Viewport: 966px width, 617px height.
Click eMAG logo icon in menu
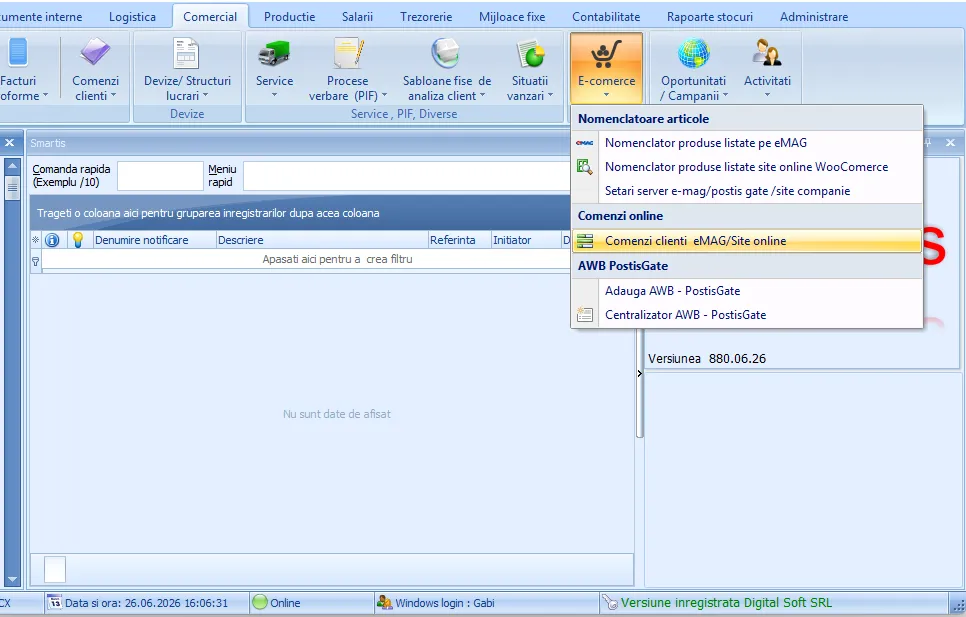click(585, 143)
